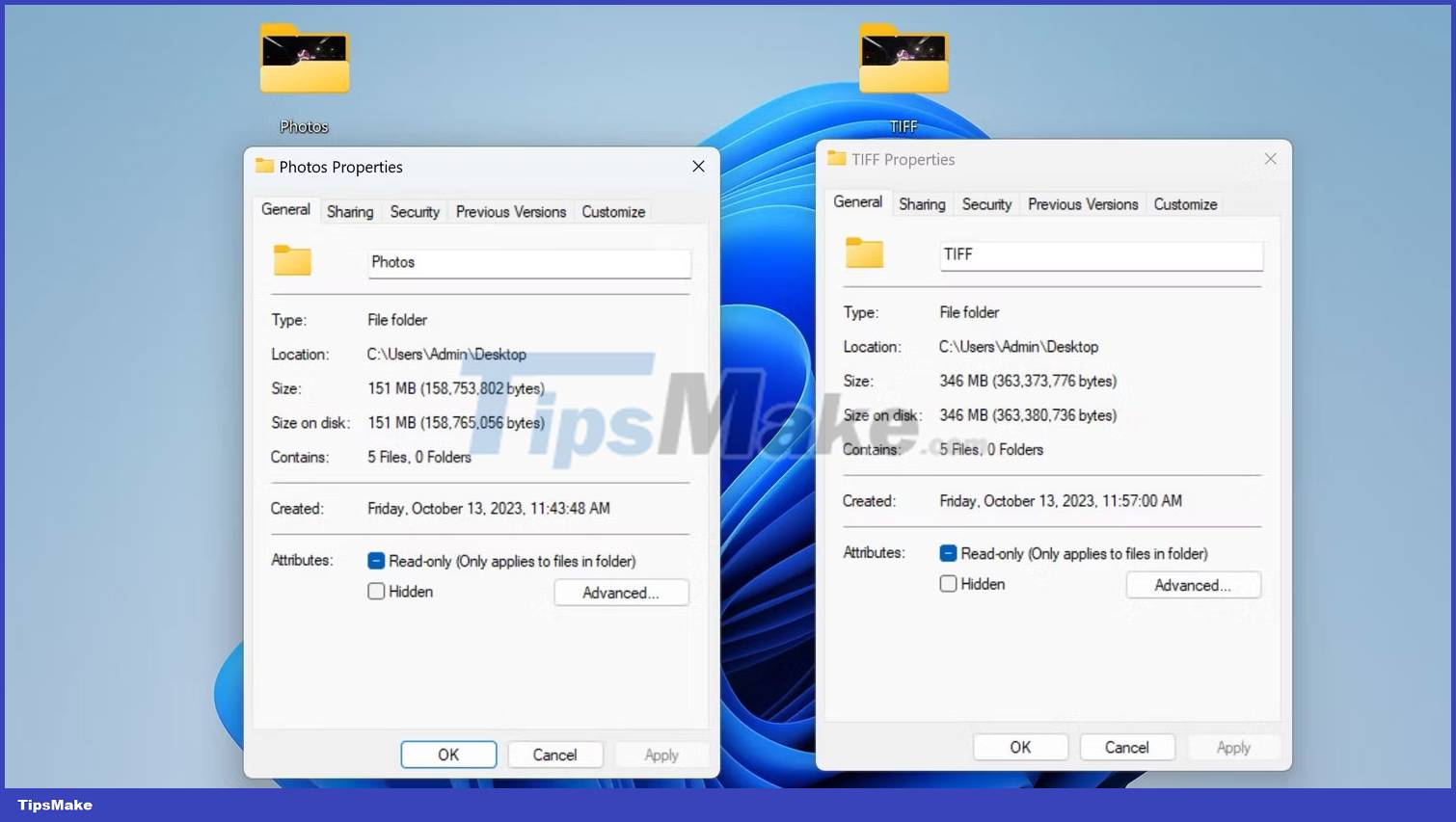Screen dimensions: 1456x822
Task: Switch to Sharing tab in Photos Properties
Action: (x=350, y=212)
